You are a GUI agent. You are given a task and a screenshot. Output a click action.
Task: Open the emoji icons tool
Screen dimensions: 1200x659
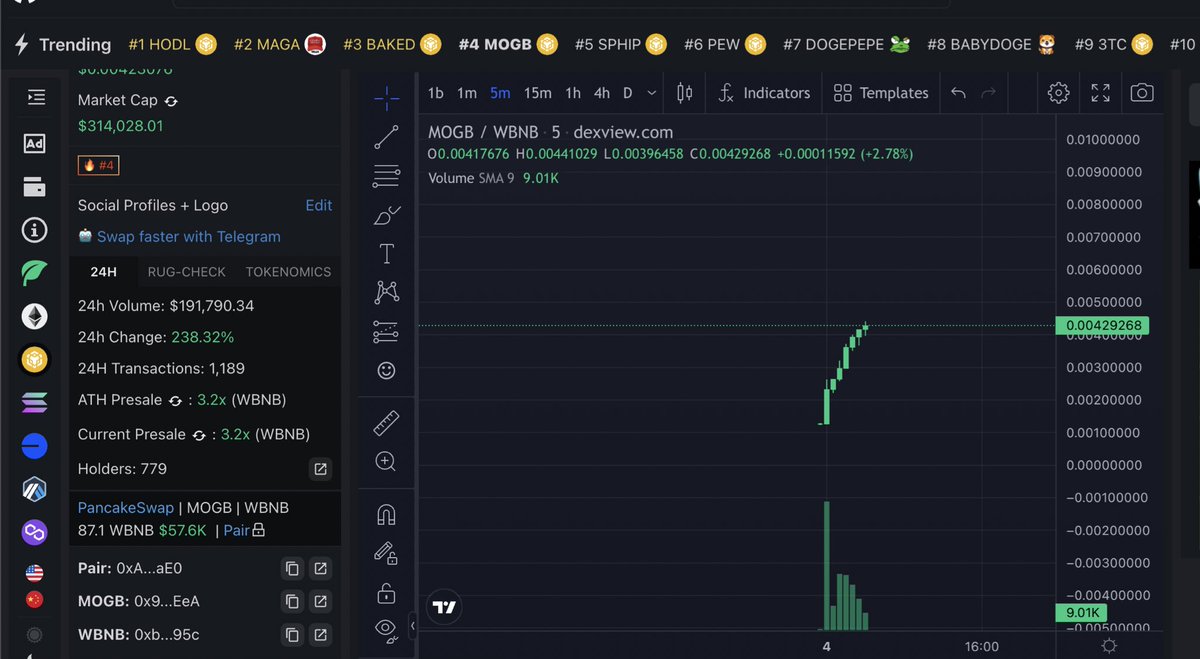click(x=386, y=370)
